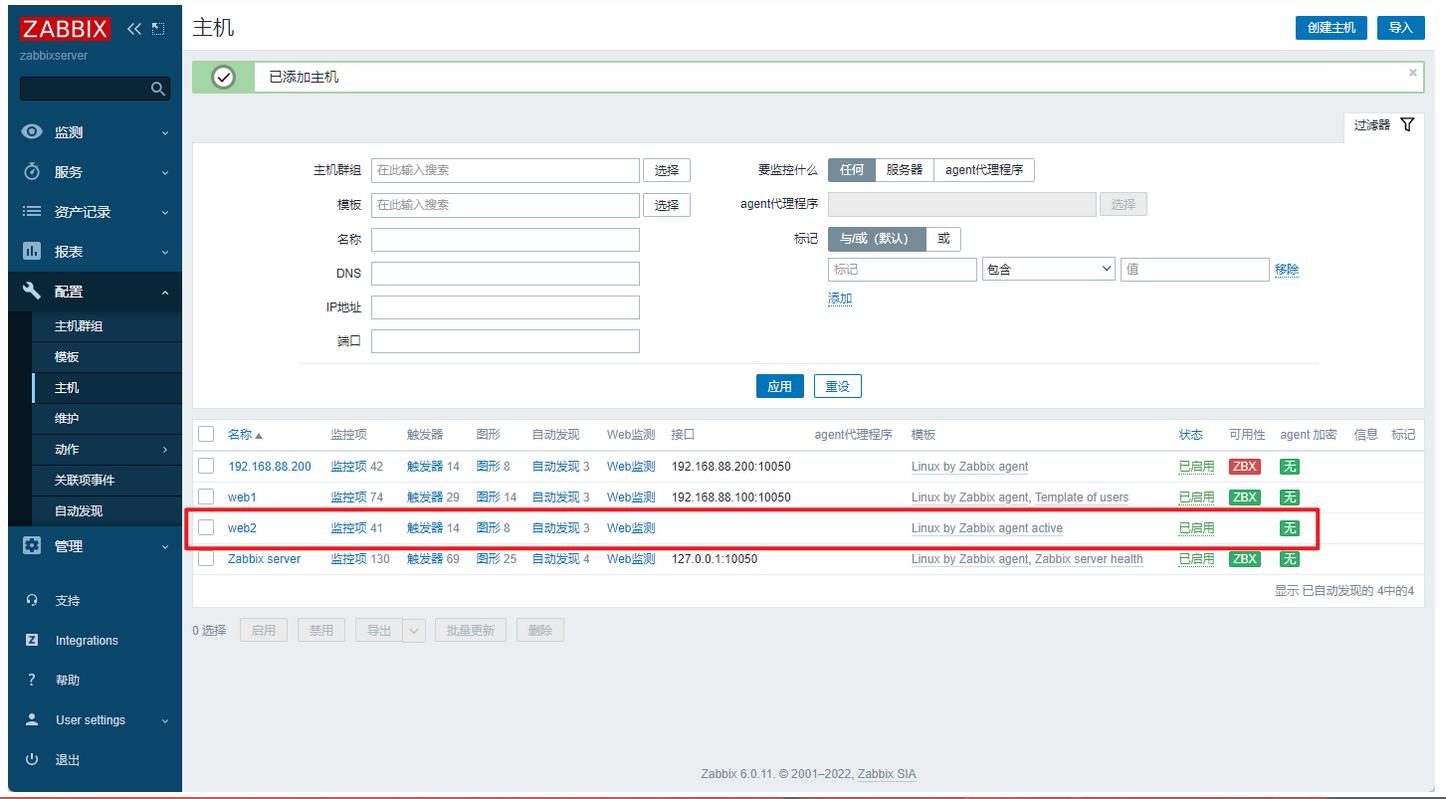Focus the IP地址 filter input
This screenshot has width=1446, height=799.
[505, 307]
